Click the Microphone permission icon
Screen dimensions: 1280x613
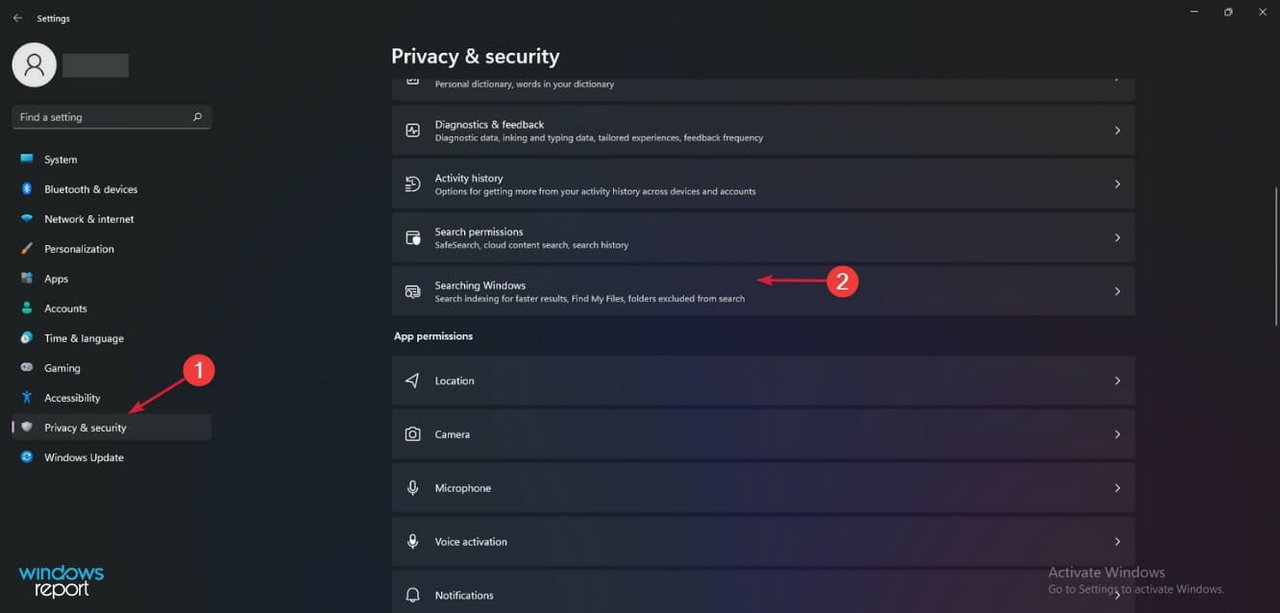coord(412,488)
